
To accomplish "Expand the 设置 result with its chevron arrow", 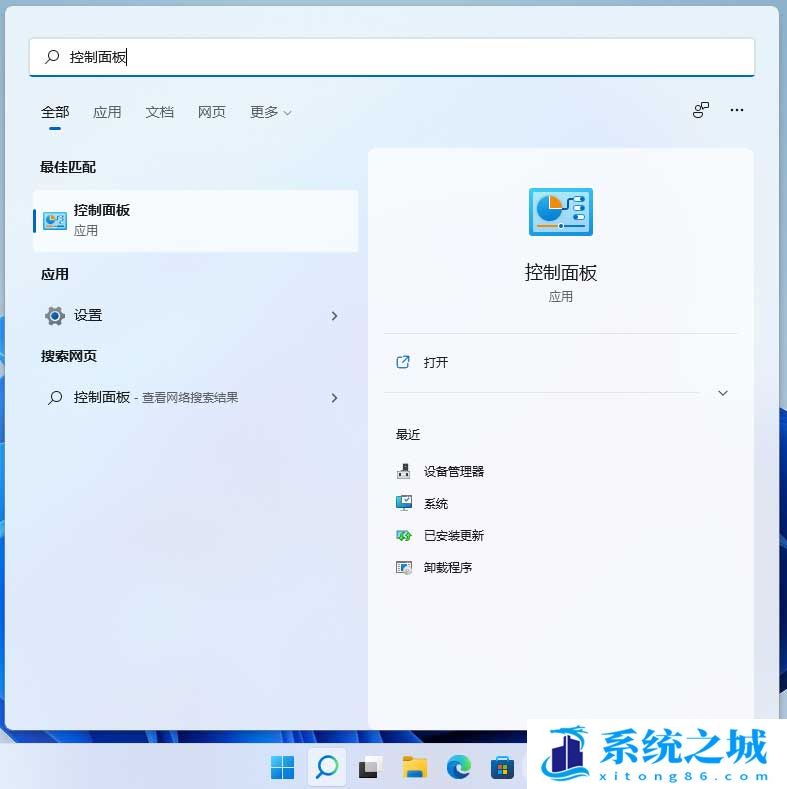I will click(334, 316).
